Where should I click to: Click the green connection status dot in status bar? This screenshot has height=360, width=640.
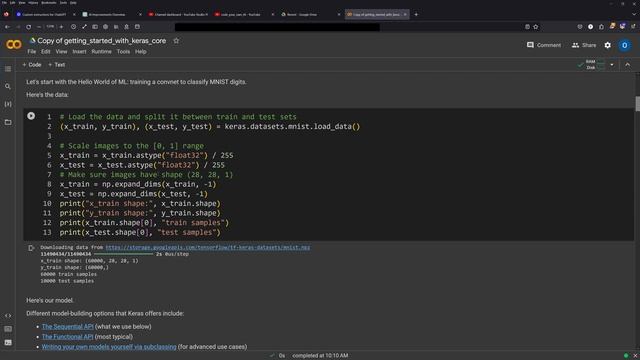[626, 356]
